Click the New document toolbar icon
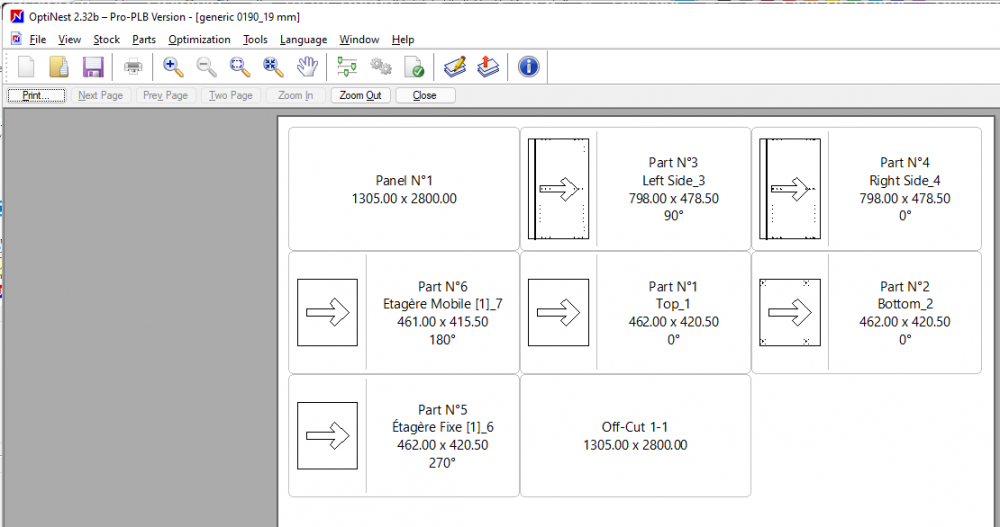The width and height of the screenshot is (1000, 527). click(26, 66)
